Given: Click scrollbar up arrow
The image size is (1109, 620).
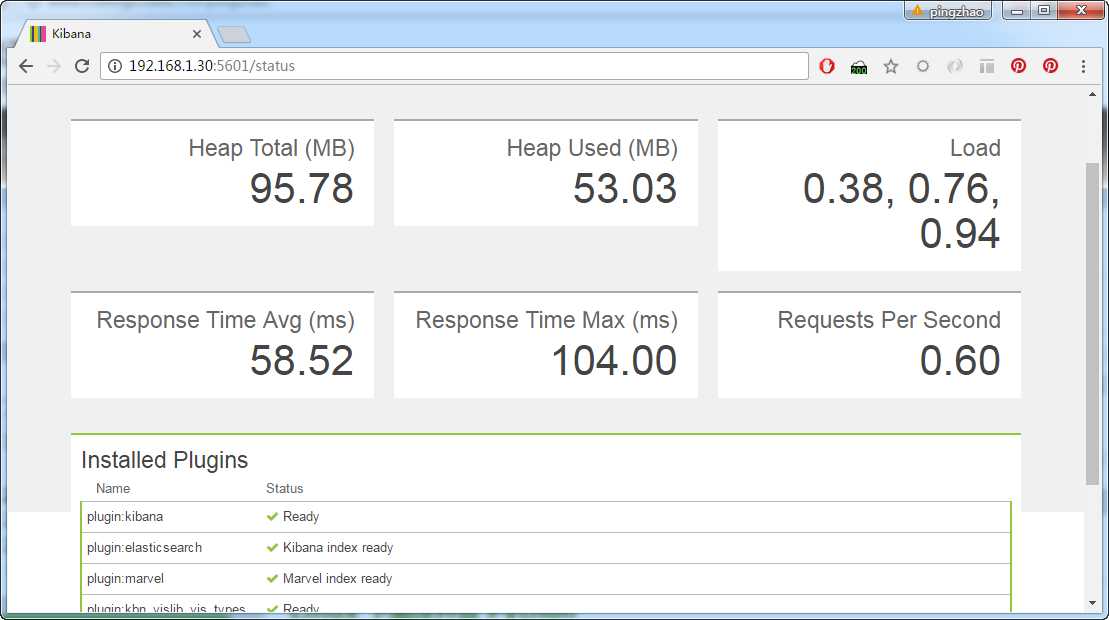Looking at the screenshot, I should (1093, 94).
